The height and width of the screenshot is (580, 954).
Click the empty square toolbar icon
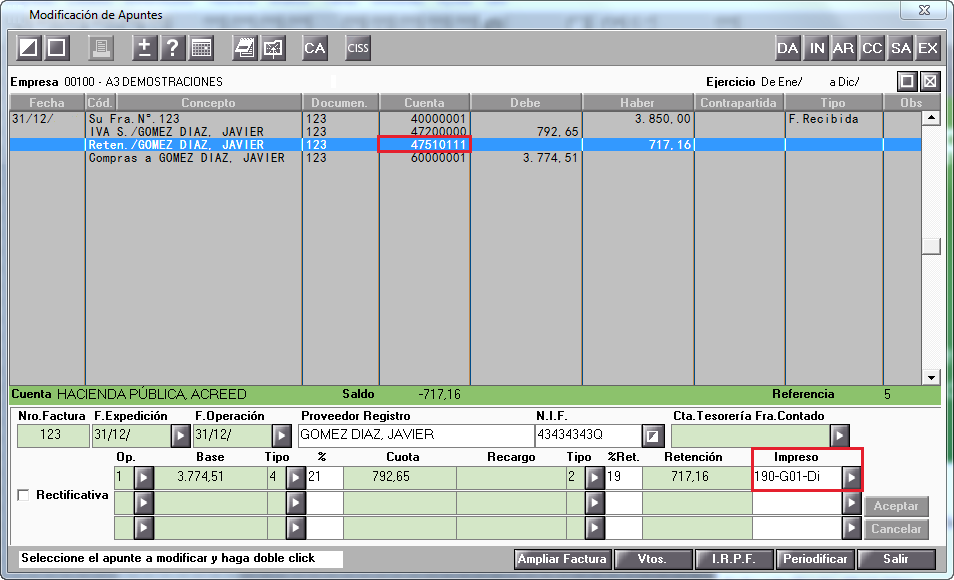click(x=57, y=47)
